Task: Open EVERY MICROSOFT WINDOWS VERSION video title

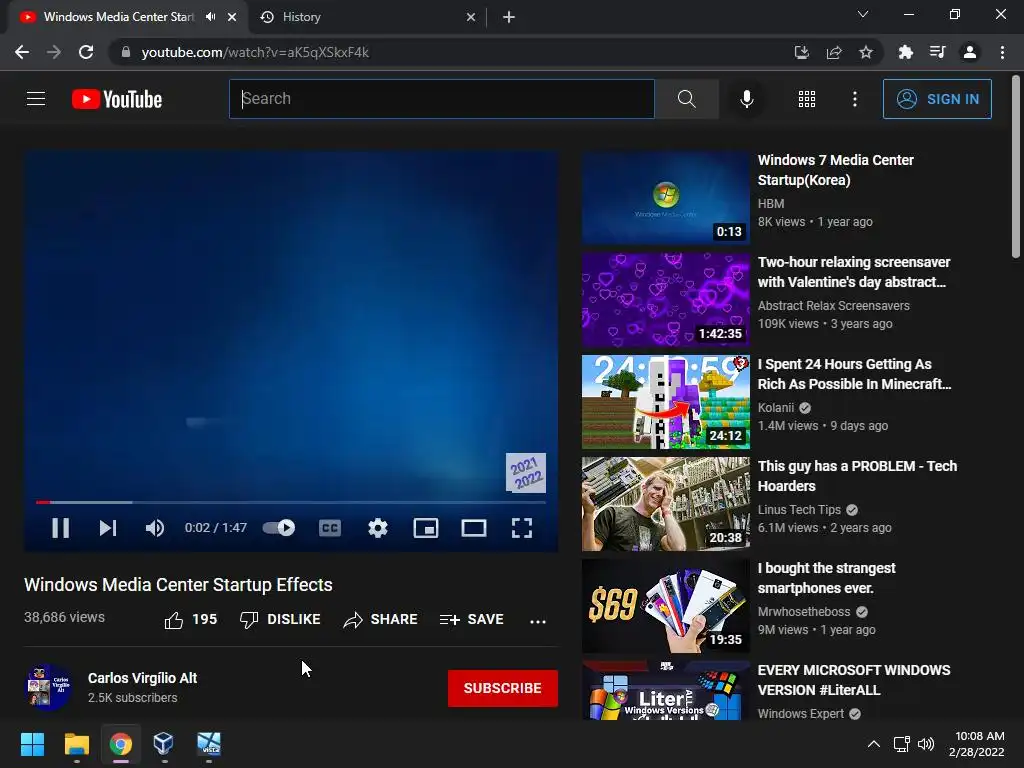Action: coord(854,680)
